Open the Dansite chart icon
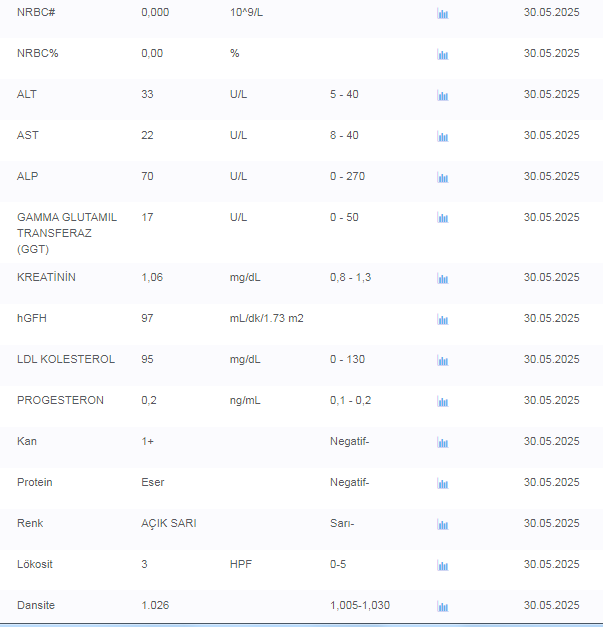 click(443, 607)
